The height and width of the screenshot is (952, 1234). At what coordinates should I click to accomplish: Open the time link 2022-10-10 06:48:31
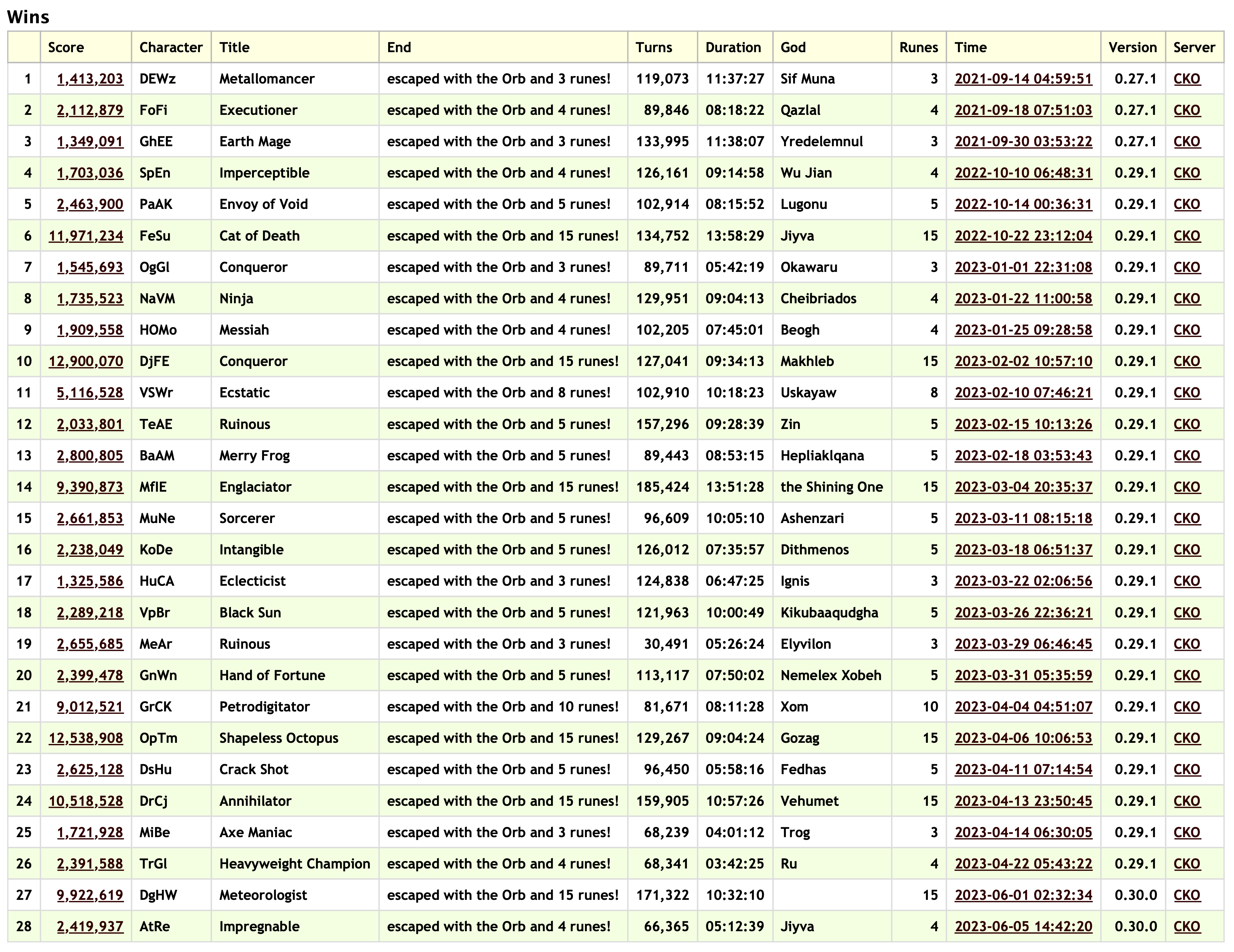click(x=1023, y=173)
